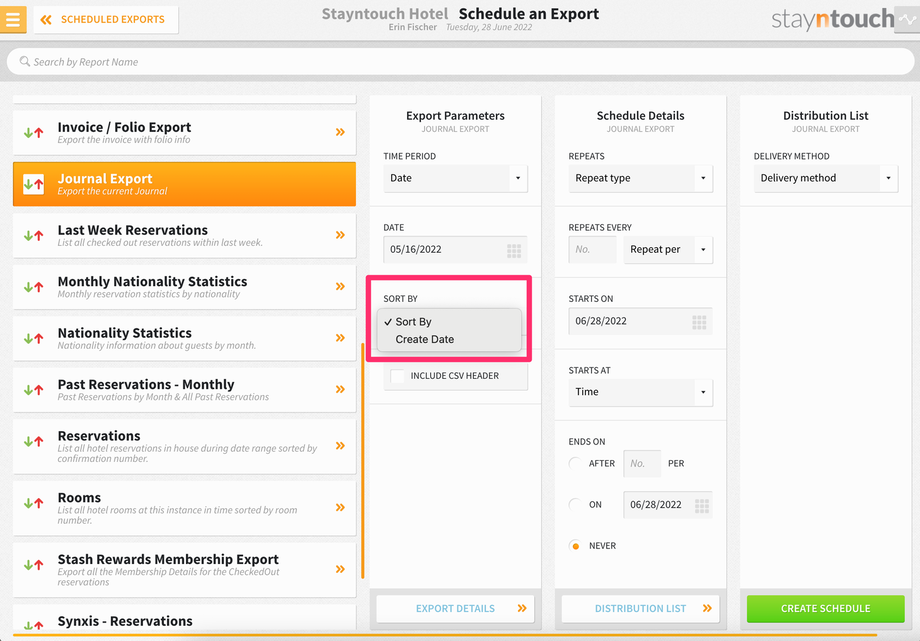Image resolution: width=920 pixels, height=641 pixels.
Task: Open the Time Period dropdown showing Date
Action: [455, 178]
